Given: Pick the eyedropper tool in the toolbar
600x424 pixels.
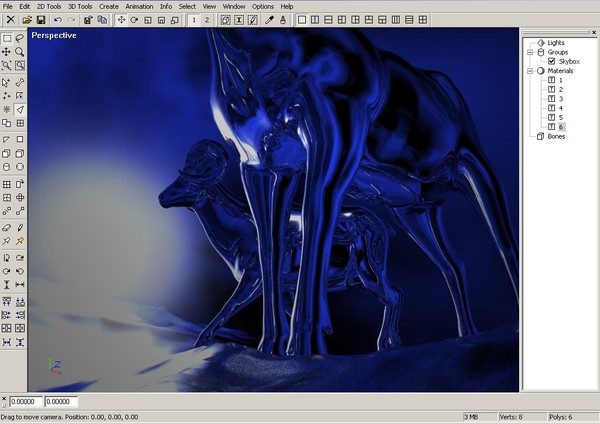Looking at the screenshot, I should (x=269, y=20).
